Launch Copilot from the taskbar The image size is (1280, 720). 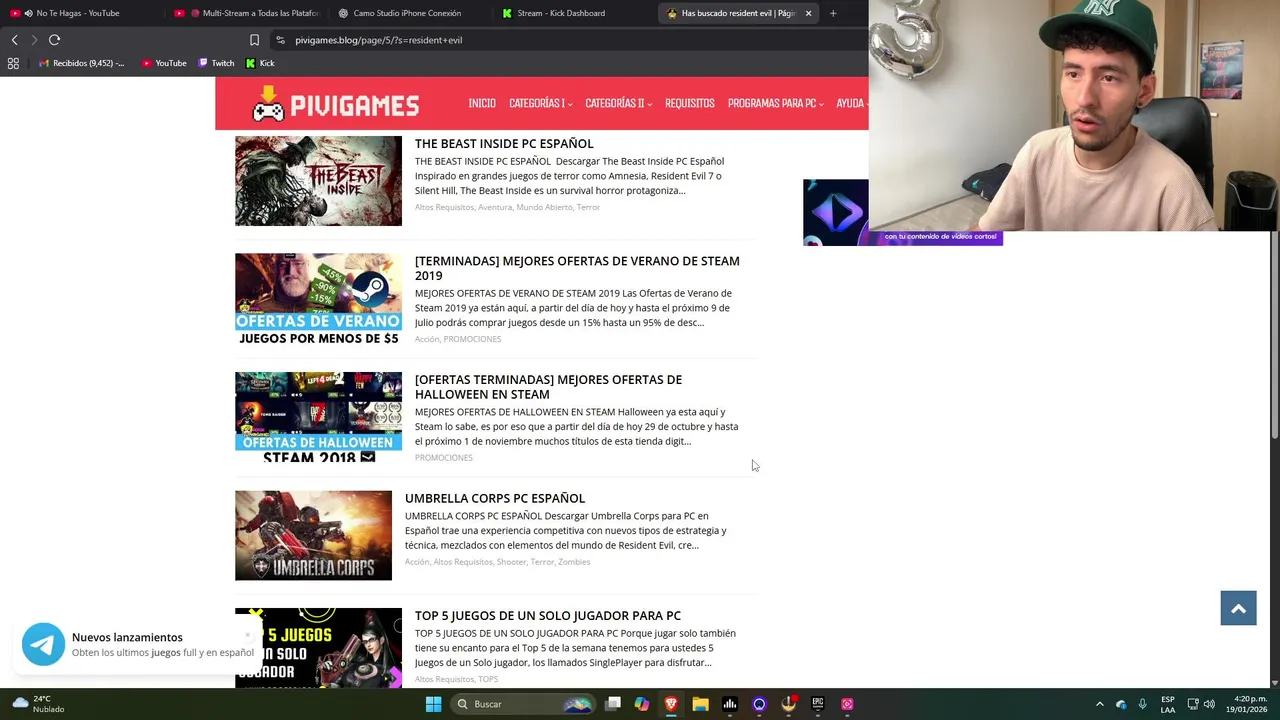pyautogui.click(x=642, y=704)
